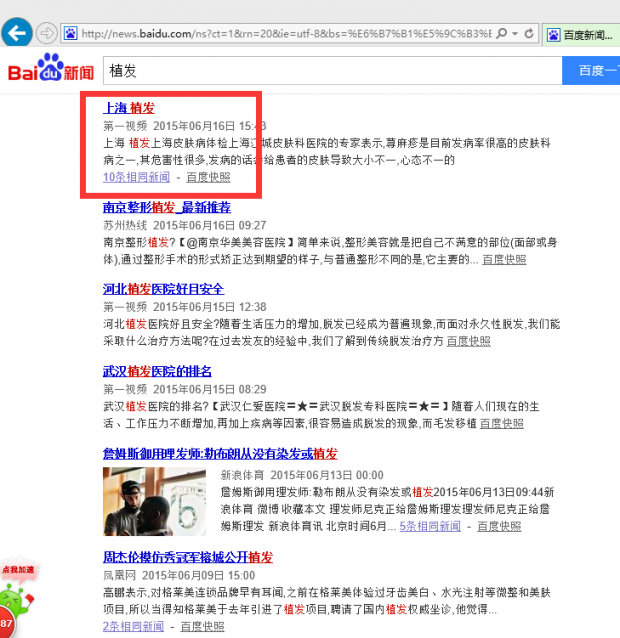The height and width of the screenshot is (638, 620).
Task: Open the 周杰伦模仿秀冠军蓉城公开植发 headline
Action: pos(188,557)
